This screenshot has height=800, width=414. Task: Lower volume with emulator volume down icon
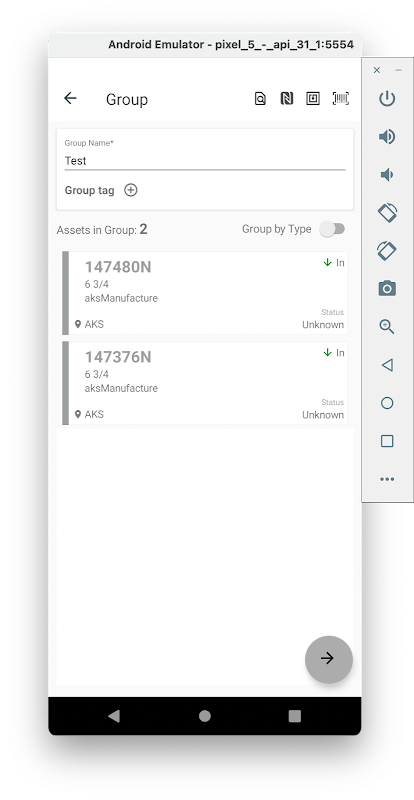click(x=387, y=174)
